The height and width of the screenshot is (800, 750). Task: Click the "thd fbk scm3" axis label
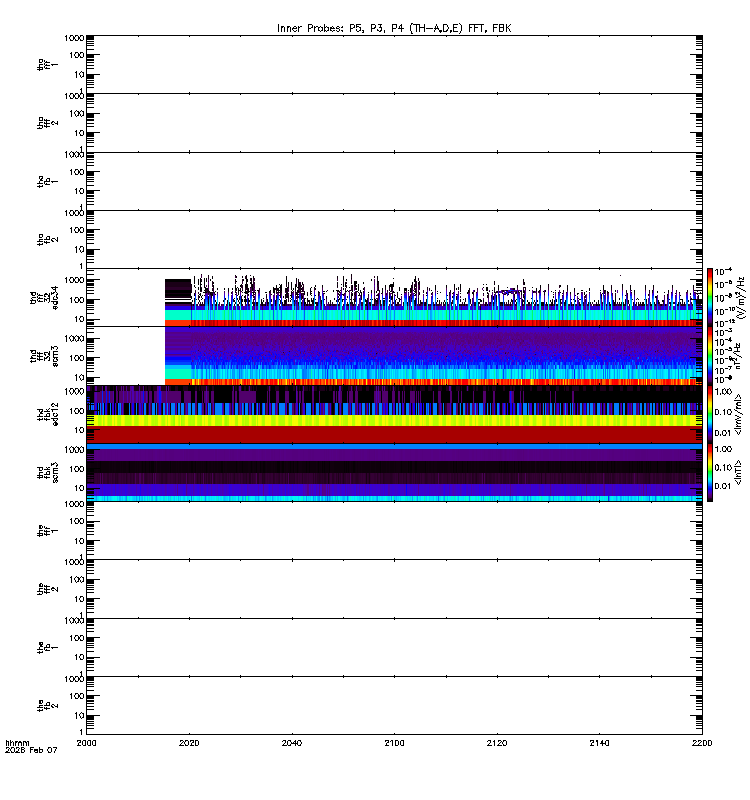point(48,472)
